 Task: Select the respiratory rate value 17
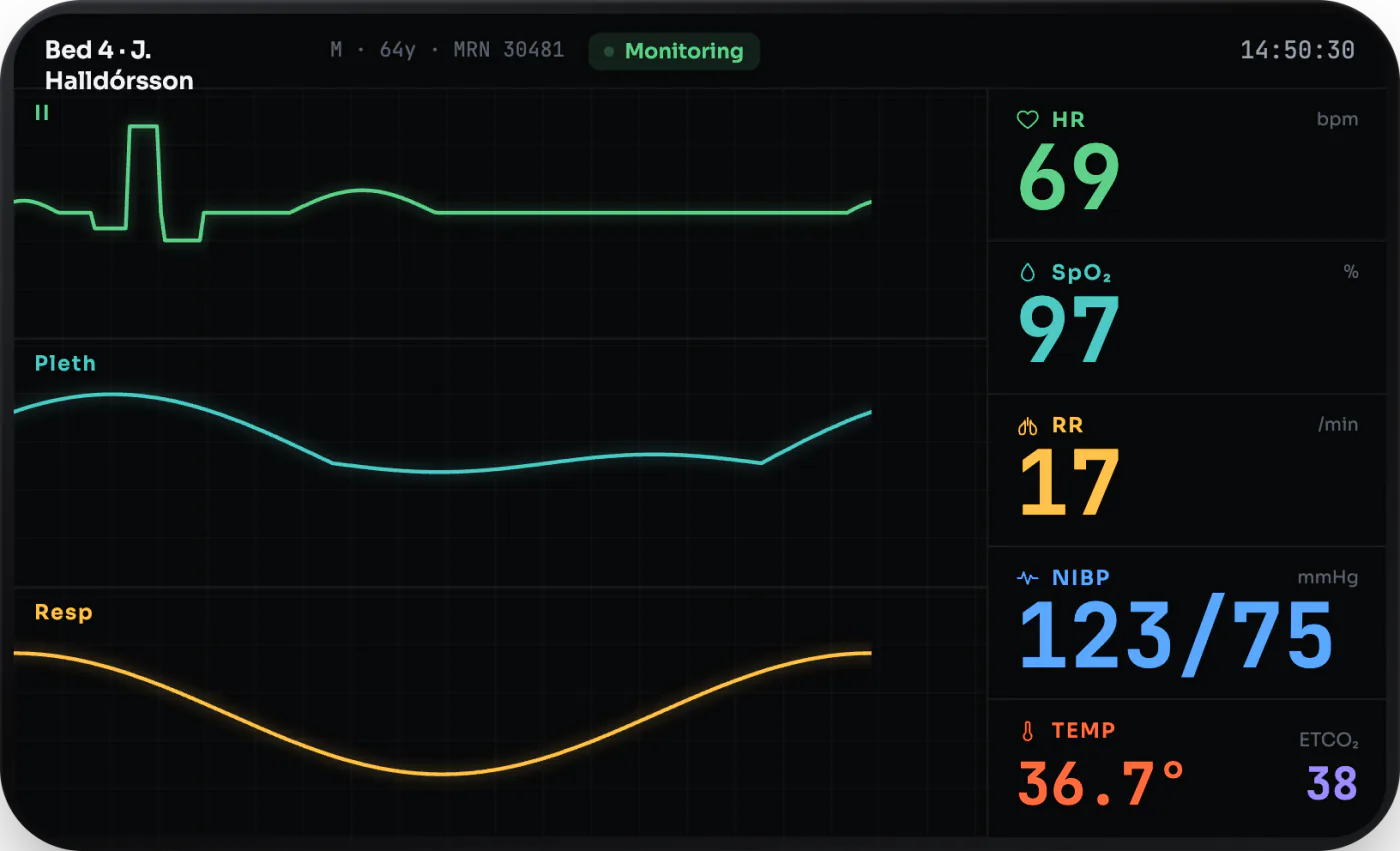(1069, 483)
